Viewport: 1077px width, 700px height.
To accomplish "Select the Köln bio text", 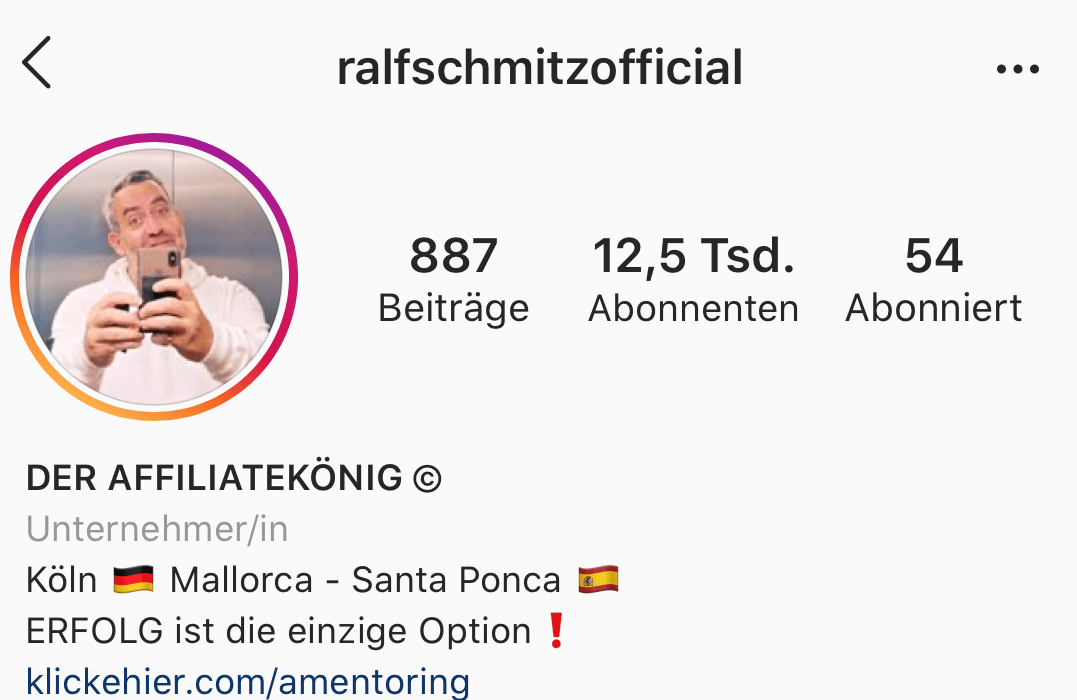I will coord(62,580).
